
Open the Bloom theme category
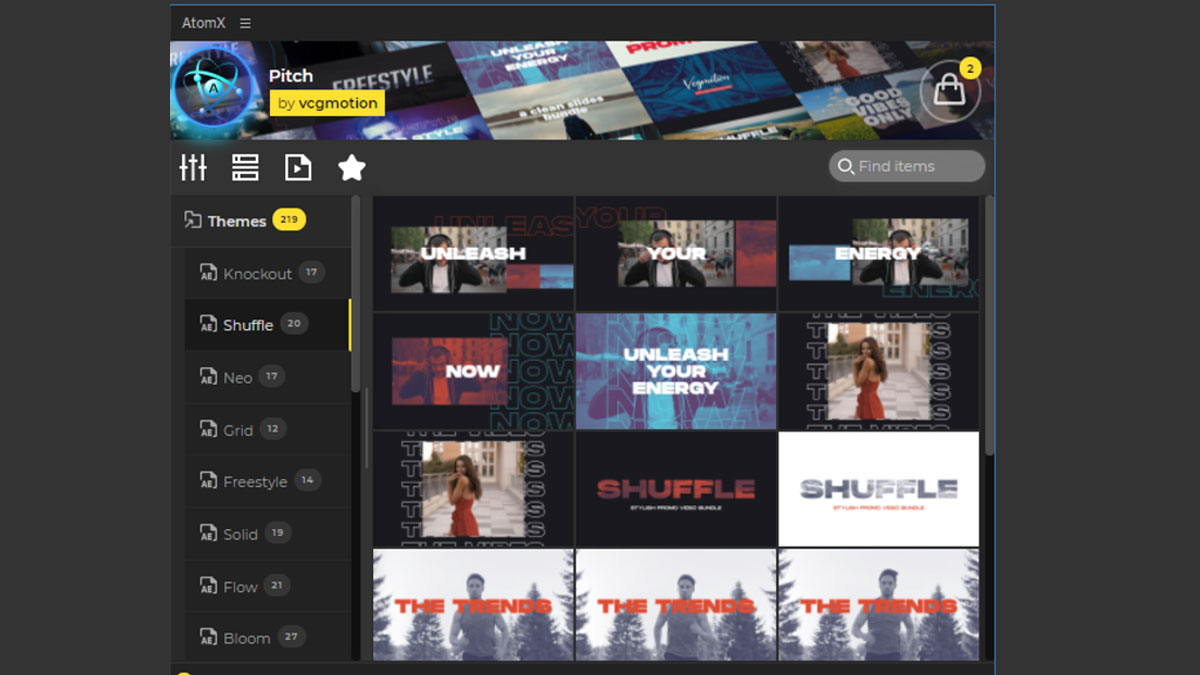[246, 638]
